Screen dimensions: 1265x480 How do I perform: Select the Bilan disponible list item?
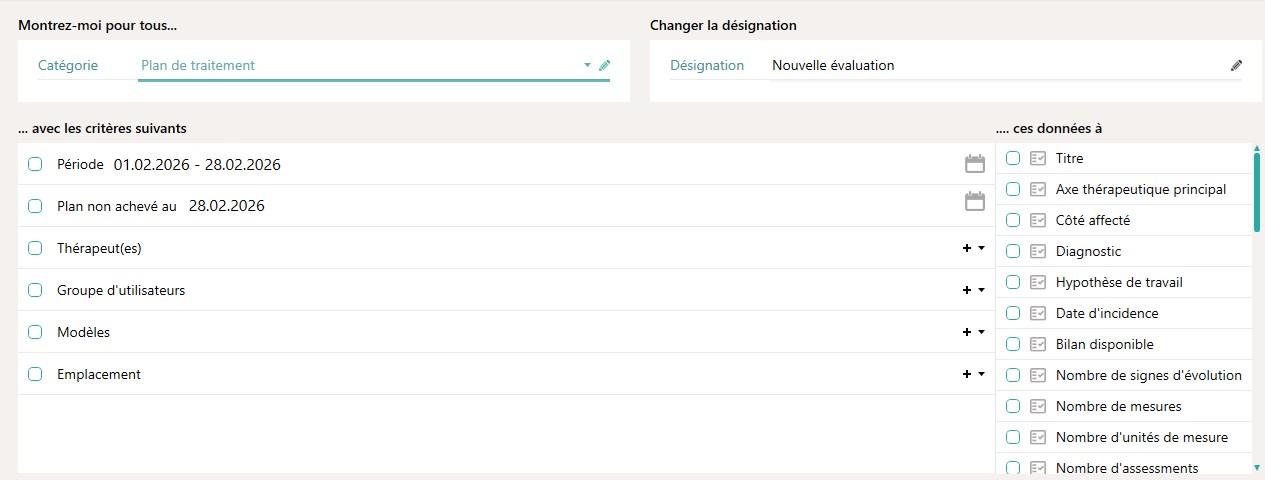click(1104, 344)
